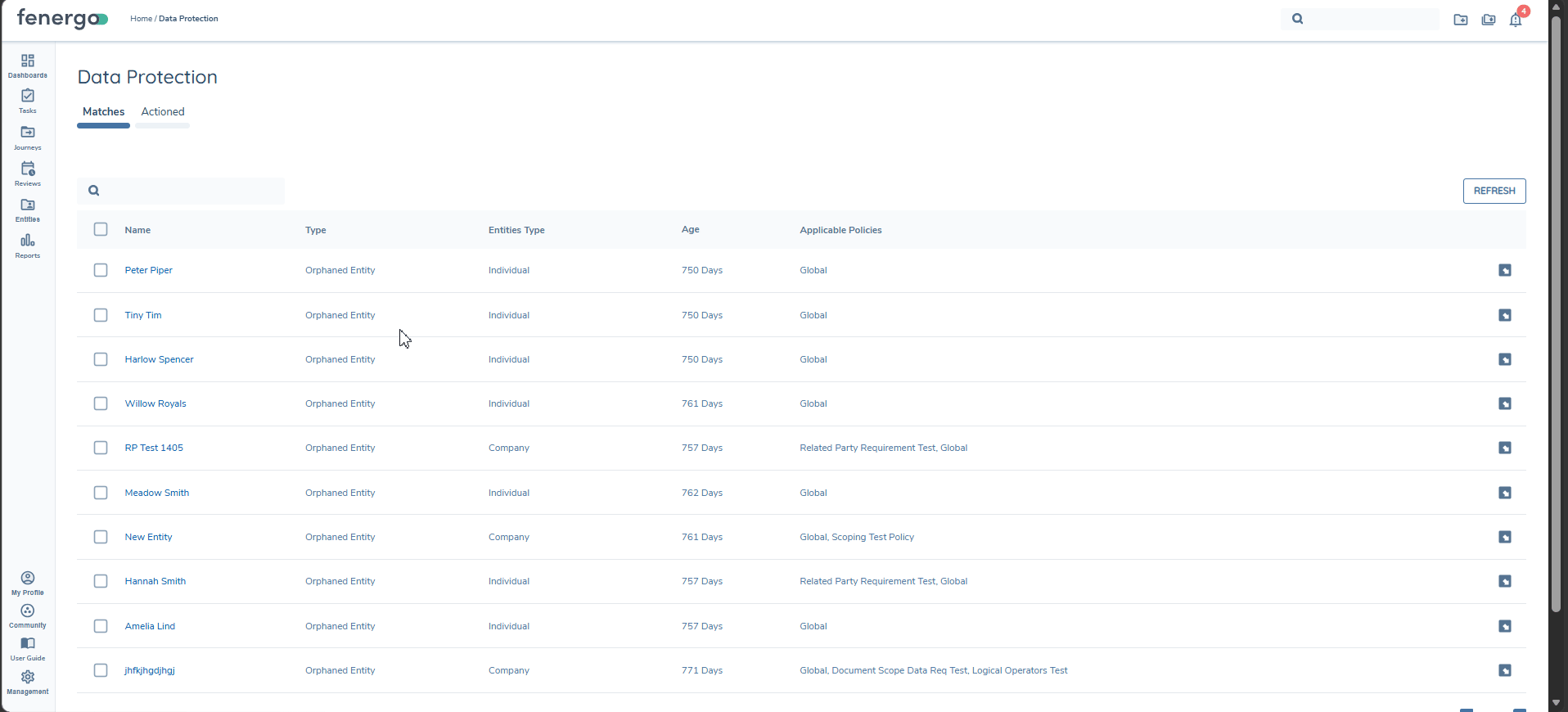Click the table search field

coord(181,191)
